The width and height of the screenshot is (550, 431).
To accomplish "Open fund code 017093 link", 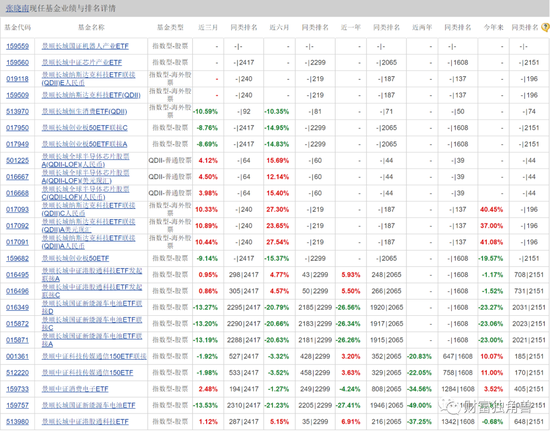I will tap(18, 209).
